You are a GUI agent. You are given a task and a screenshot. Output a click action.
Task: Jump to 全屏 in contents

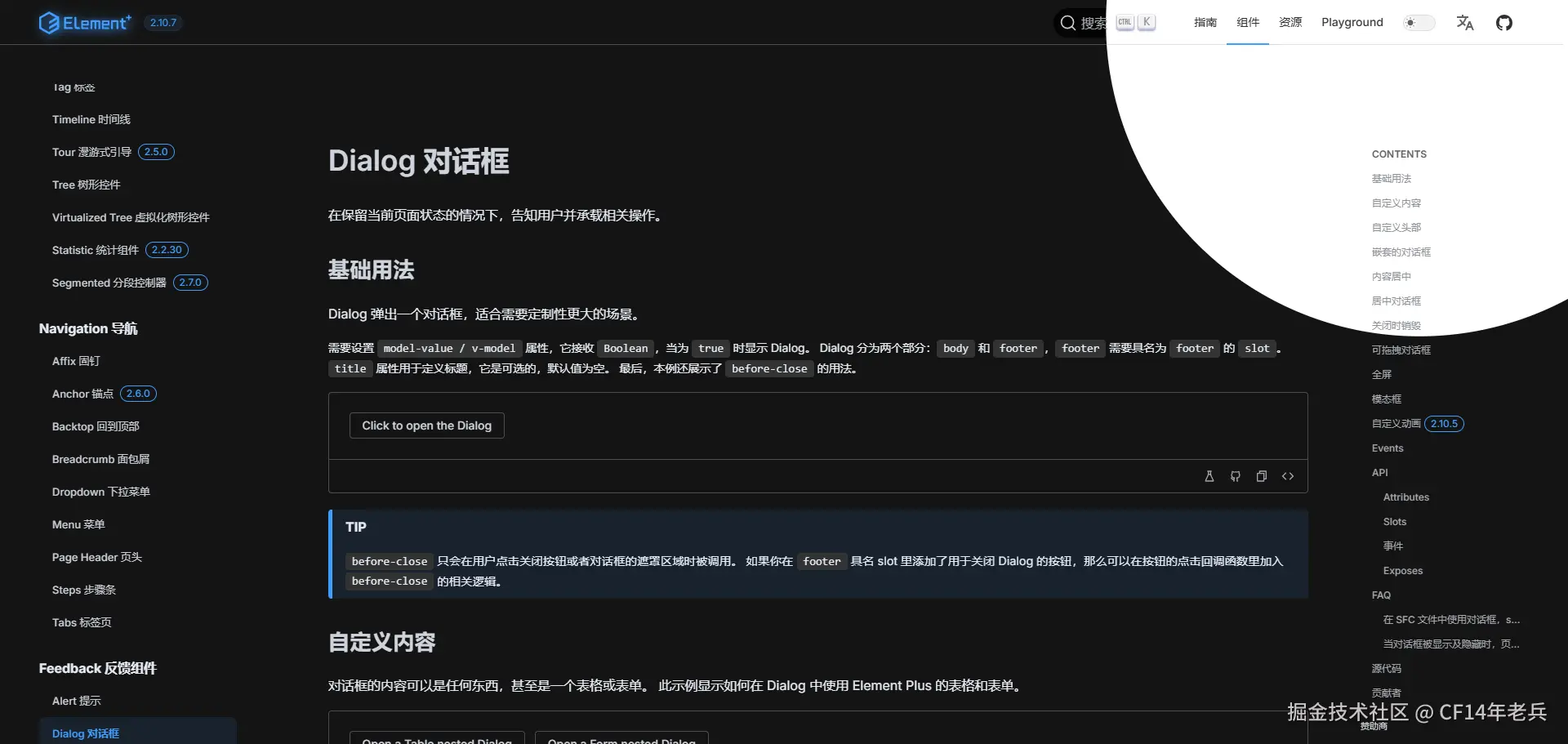[x=1382, y=375]
